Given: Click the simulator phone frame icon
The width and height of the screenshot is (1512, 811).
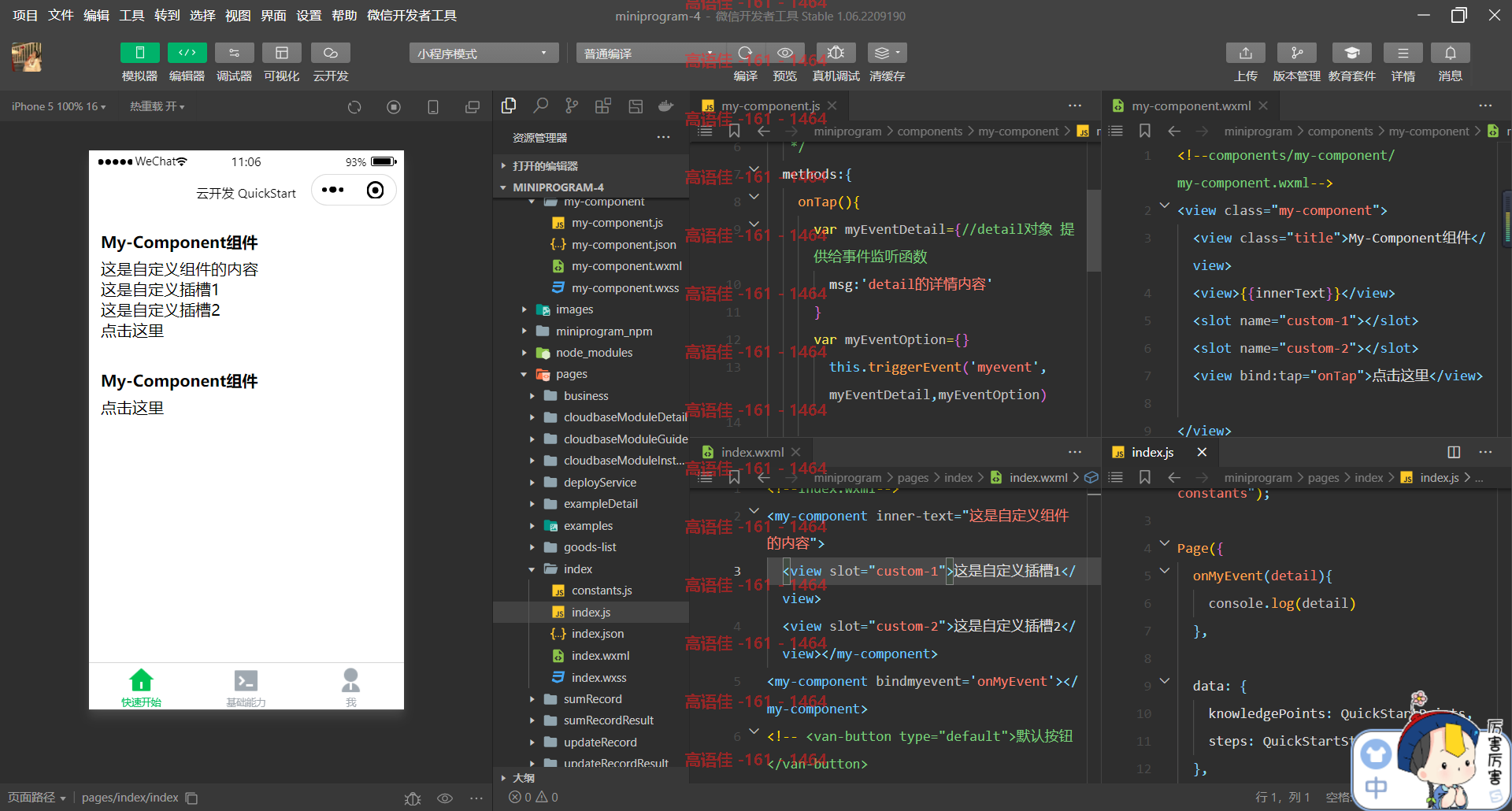Looking at the screenshot, I should coord(432,107).
